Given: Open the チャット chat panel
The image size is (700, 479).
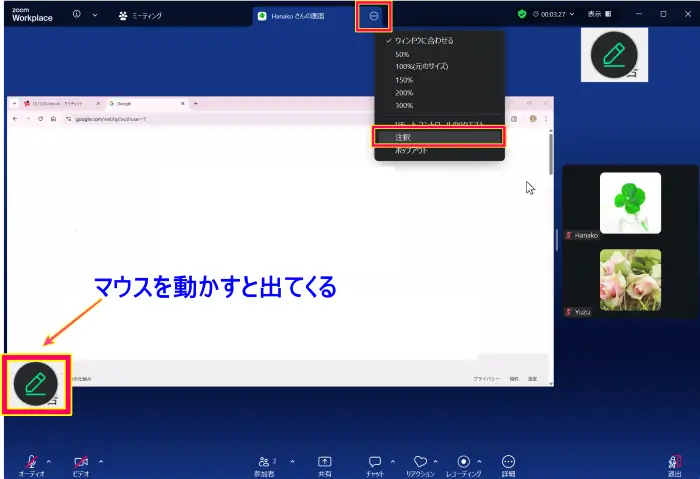Looking at the screenshot, I should tap(375, 462).
